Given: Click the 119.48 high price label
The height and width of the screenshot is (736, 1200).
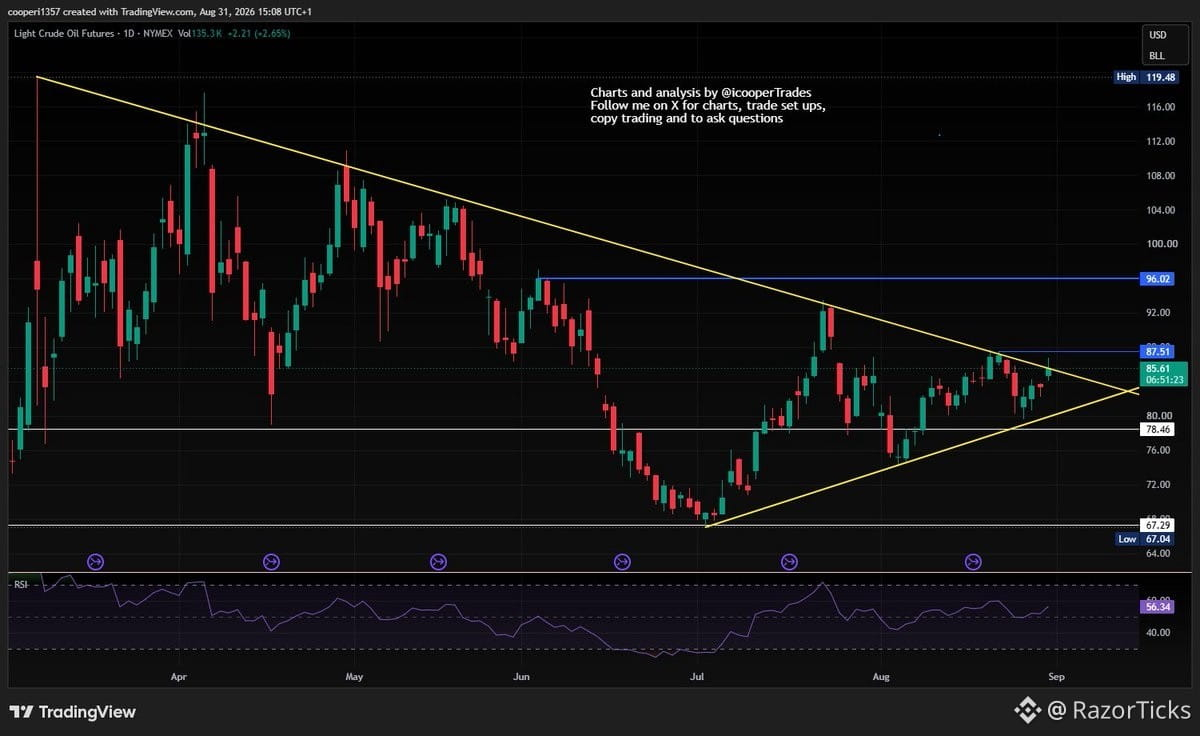Looking at the screenshot, I should 1160,76.
